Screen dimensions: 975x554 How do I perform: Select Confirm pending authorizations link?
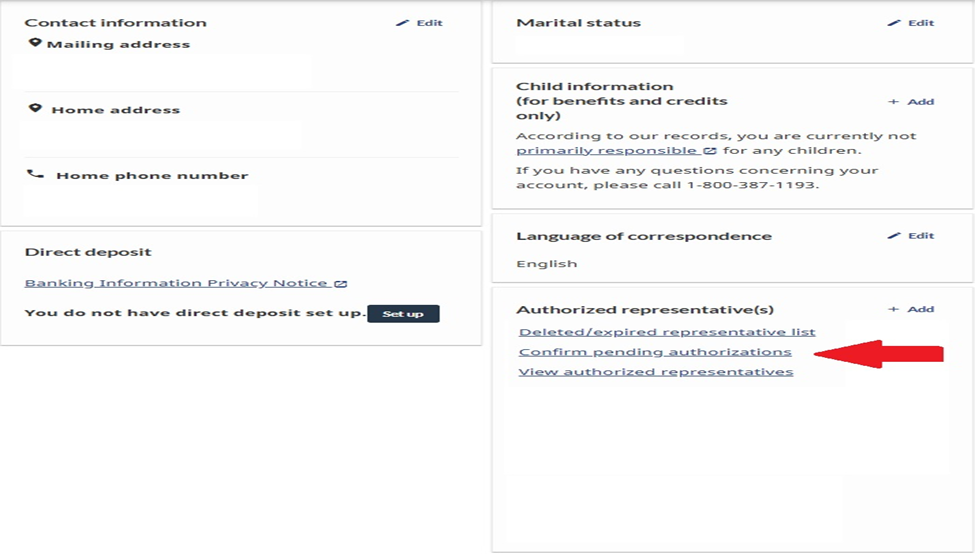click(655, 352)
